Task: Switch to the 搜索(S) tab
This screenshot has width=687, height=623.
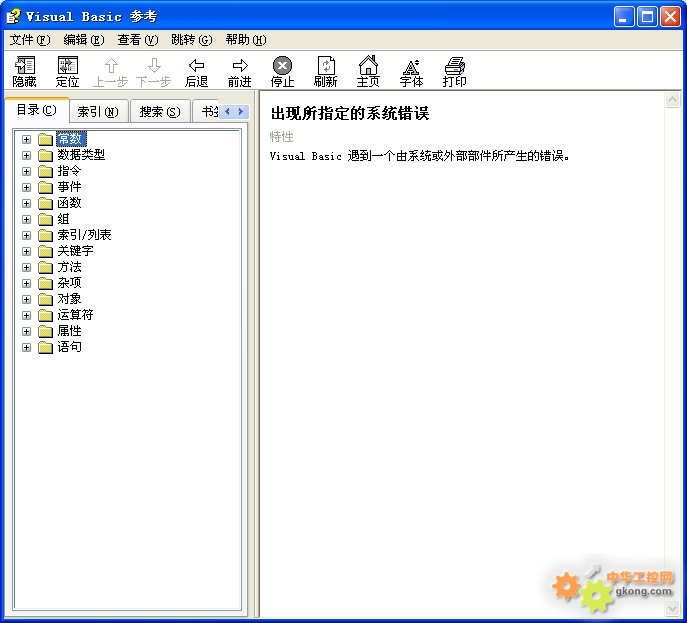Action: [x=160, y=112]
